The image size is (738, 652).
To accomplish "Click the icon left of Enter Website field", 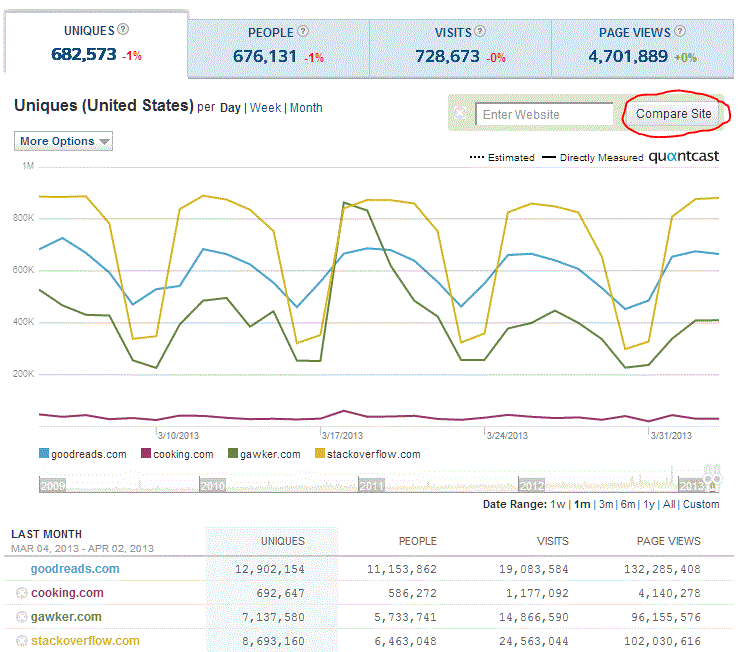I will click(461, 114).
